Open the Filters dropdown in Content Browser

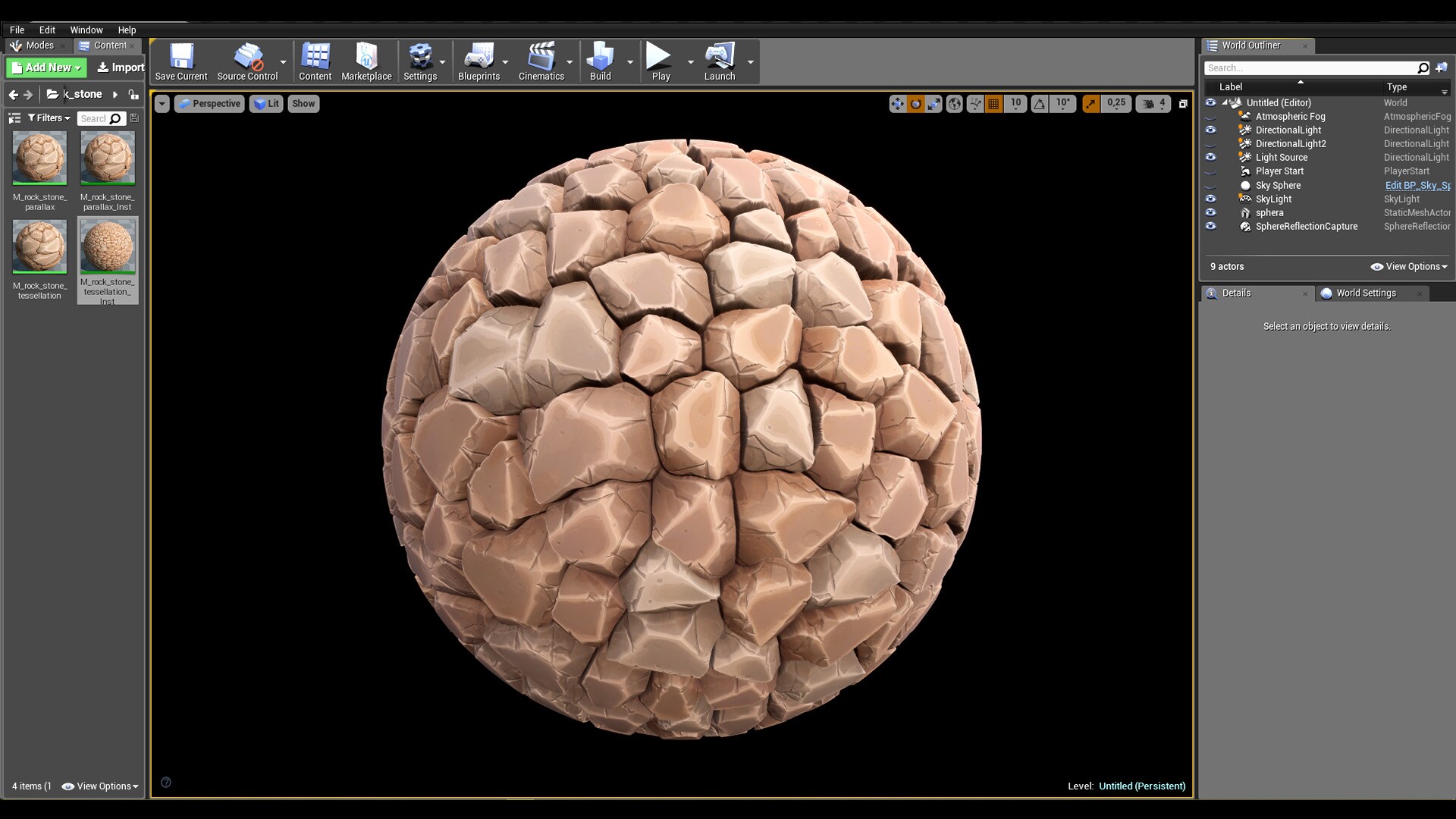tap(49, 118)
